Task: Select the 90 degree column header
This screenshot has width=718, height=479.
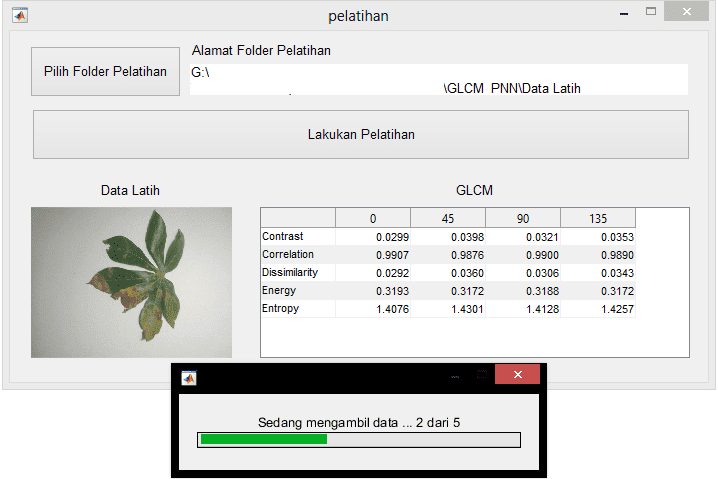Action: [522, 218]
